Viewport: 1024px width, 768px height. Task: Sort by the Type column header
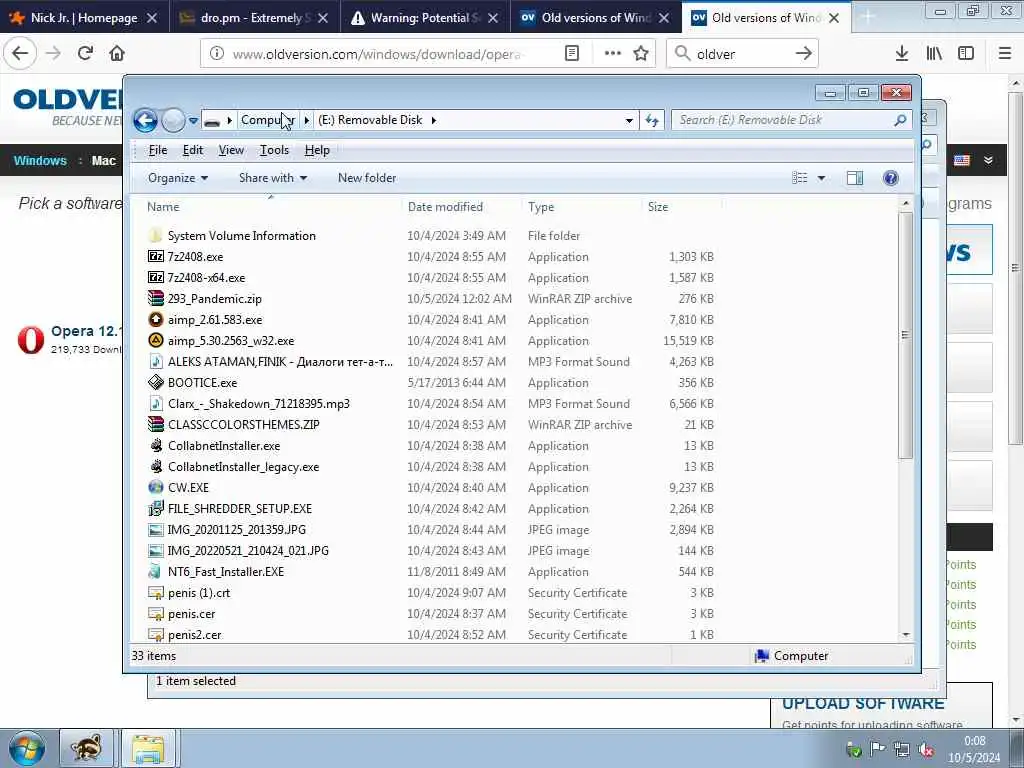click(x=541, y=206)
